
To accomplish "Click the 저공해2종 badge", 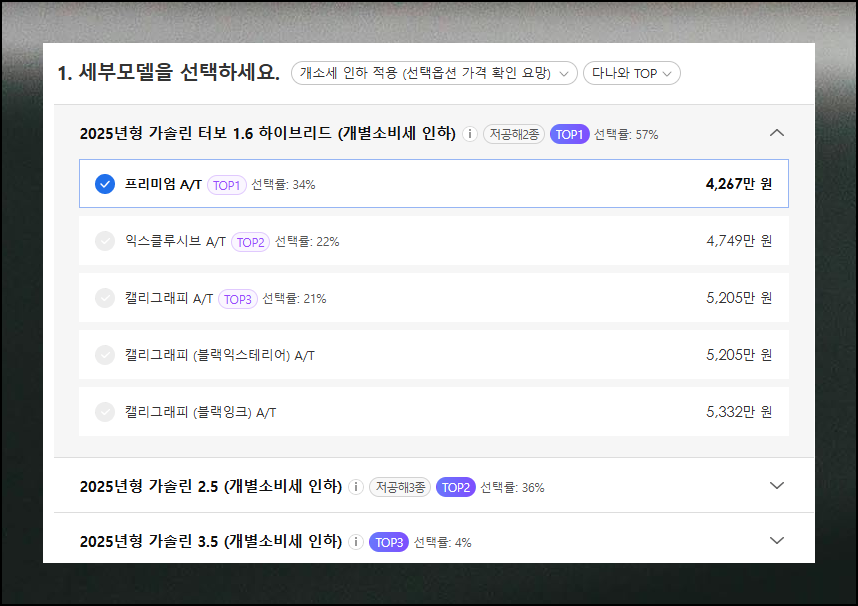I will click(x=514, y=134).
